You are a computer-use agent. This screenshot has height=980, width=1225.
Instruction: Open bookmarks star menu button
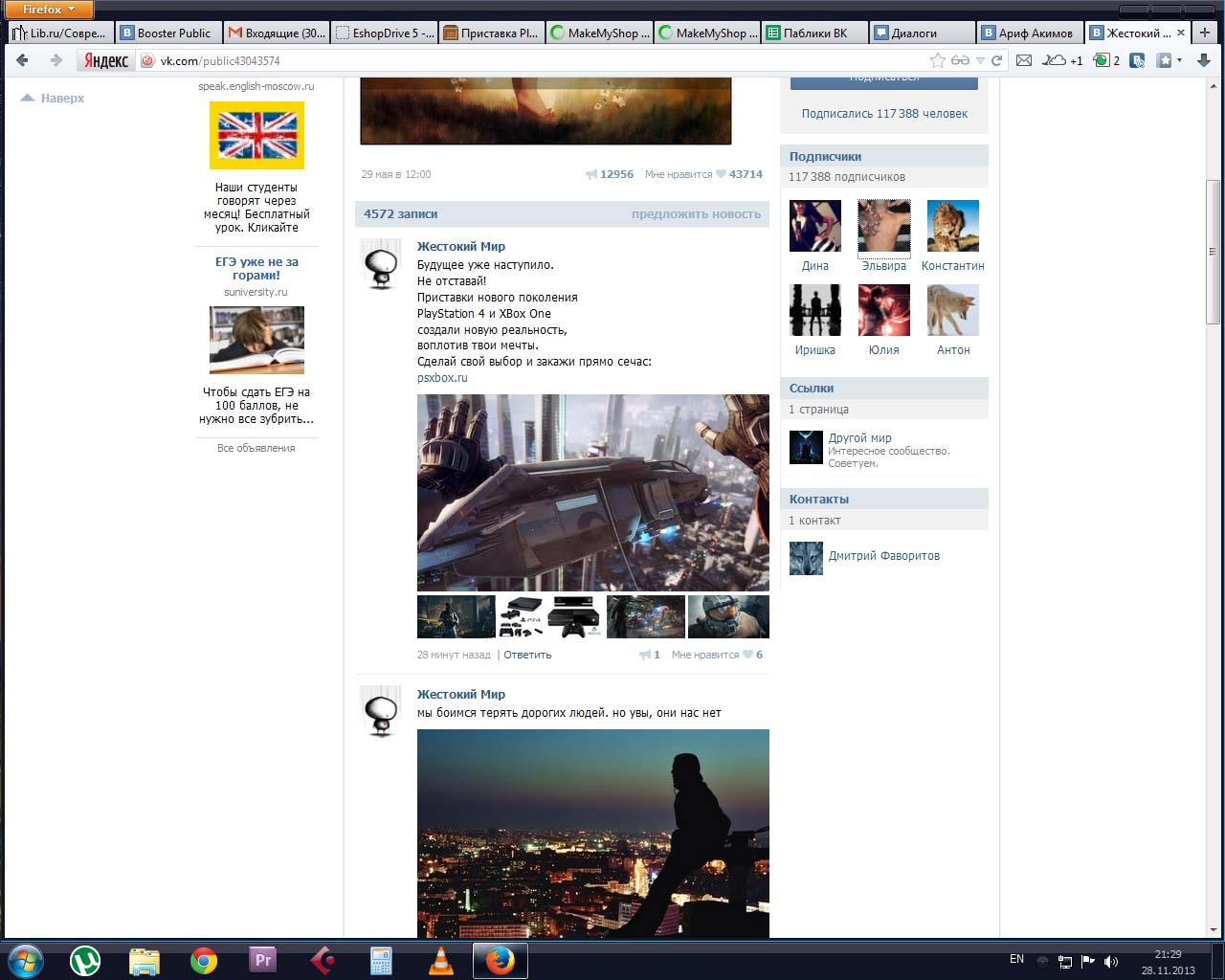pos(1169,60)
